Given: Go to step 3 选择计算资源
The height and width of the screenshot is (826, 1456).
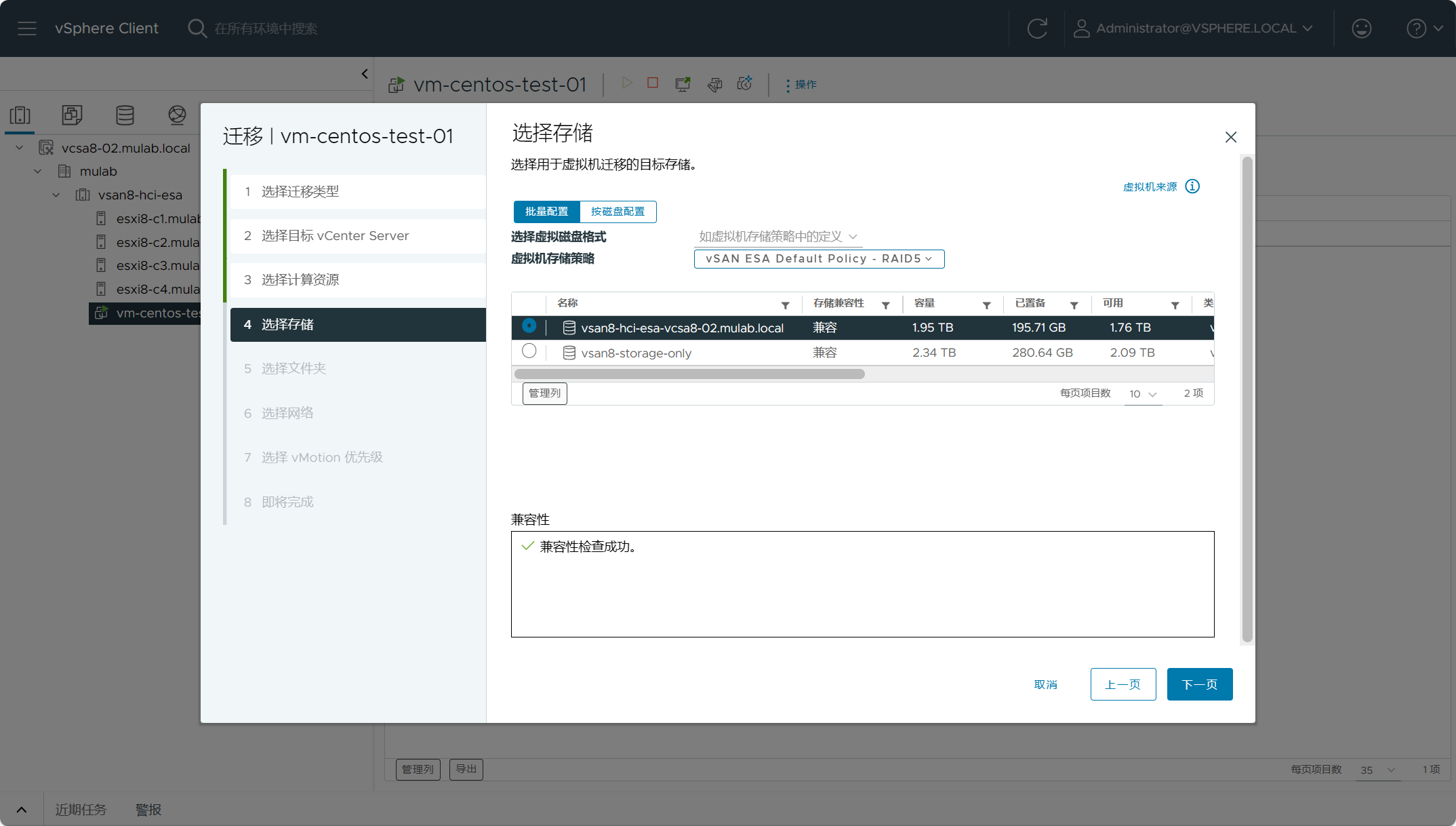Looking at the screenshot, I should coord(358,280).
